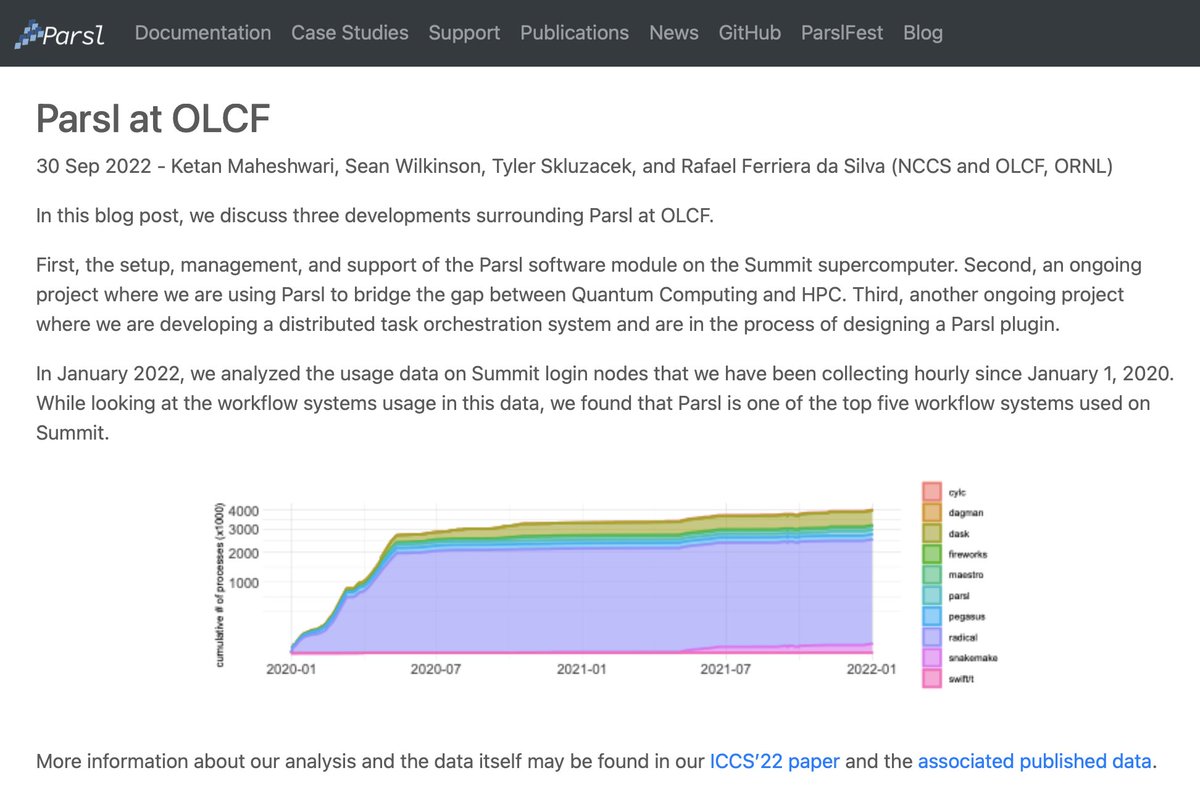This screenshot has height=794, width=1200.
Task: Click the sentence starting 'In this blog post'
Action: [375, 216]
